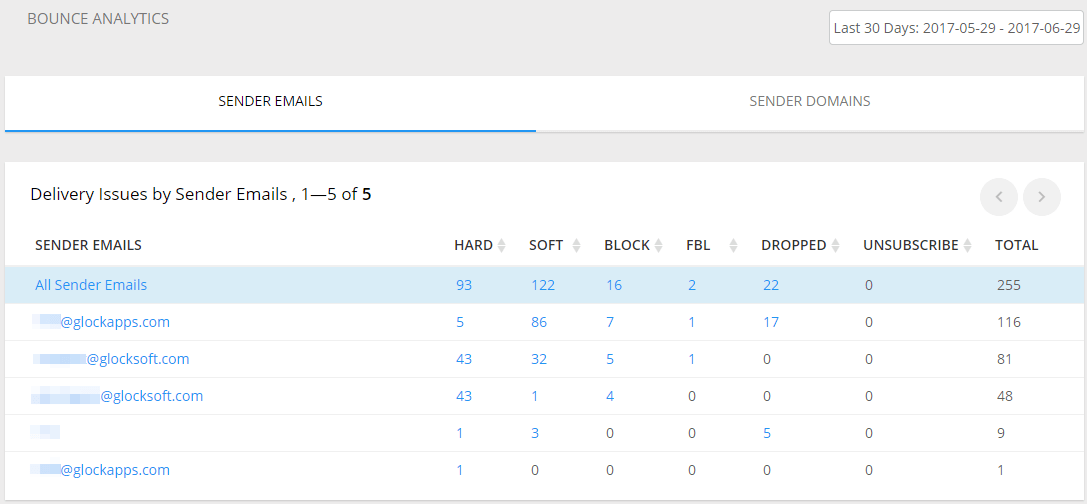Open the block count 16 link

click(x=614, y=285)
